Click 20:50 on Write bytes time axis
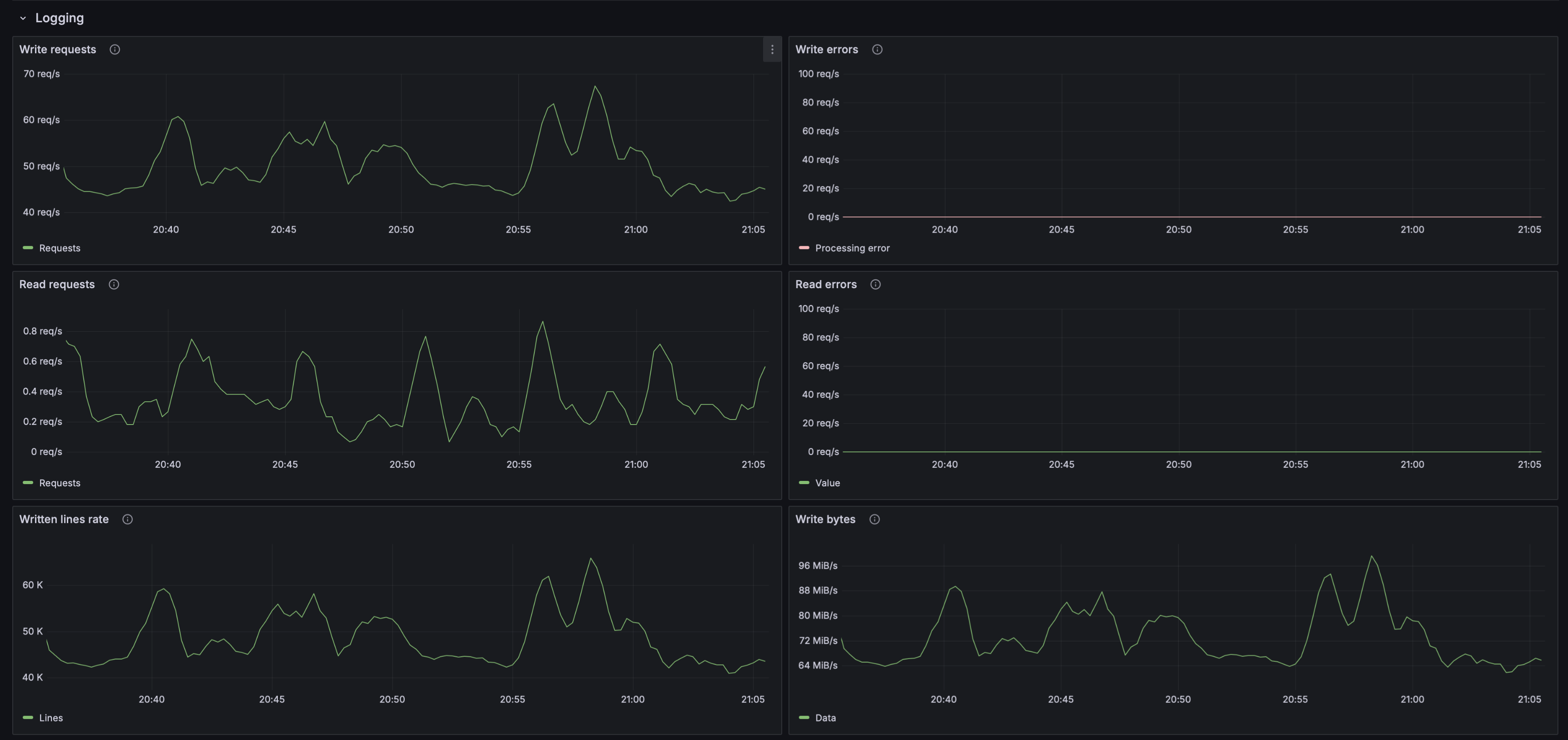The height and width of the screenshot is (740, 1568). pyautogui.click(x=1178, y=700)
